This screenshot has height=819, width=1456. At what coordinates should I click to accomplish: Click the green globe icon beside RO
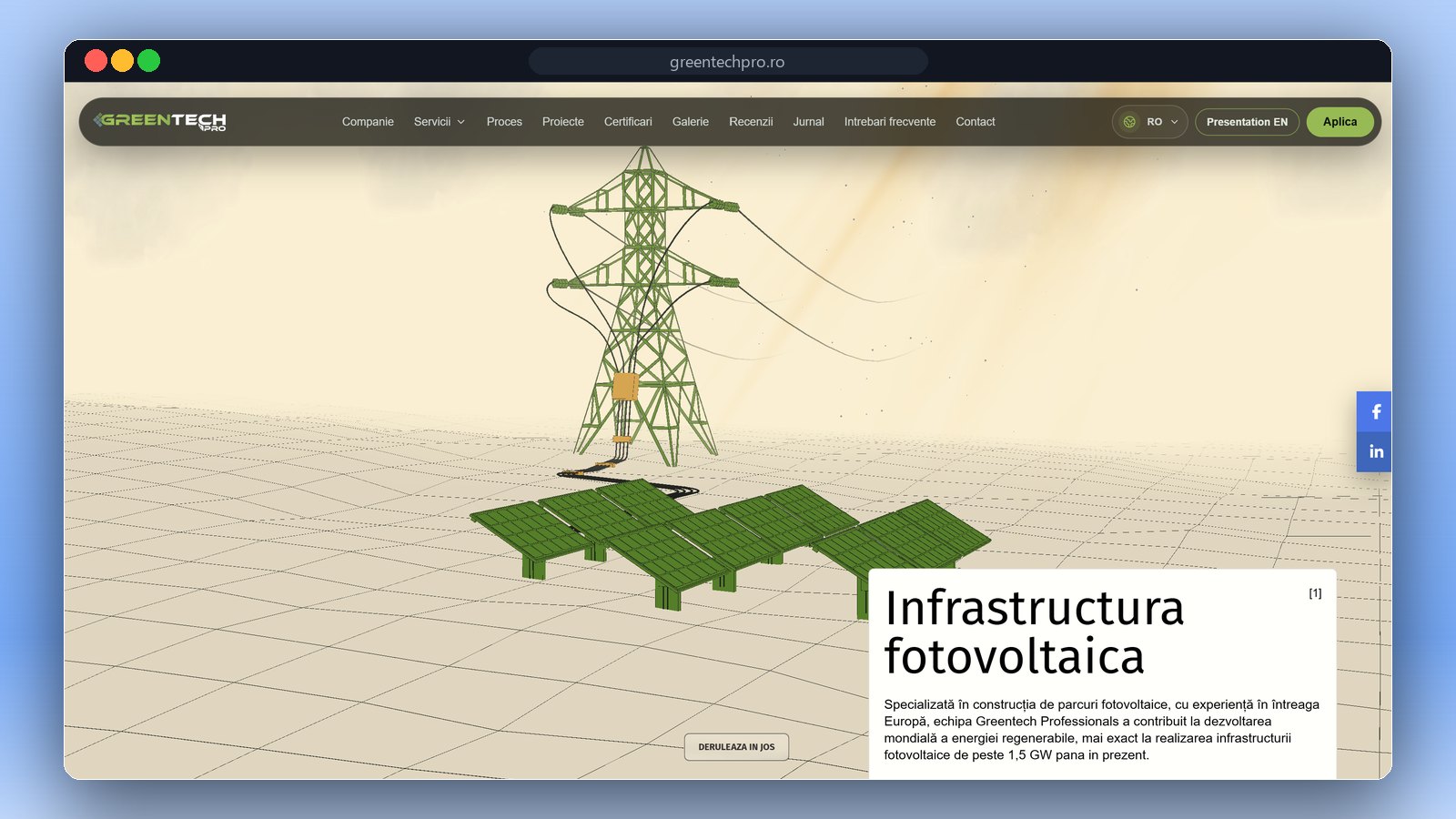1129,122
